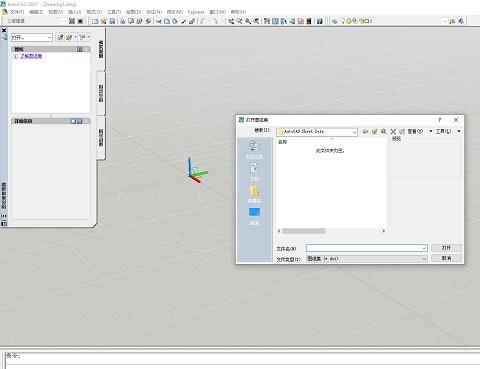
Task: Open the Insert menu in the menu bar
Action: pyautogui.click(x=75, y=12)
